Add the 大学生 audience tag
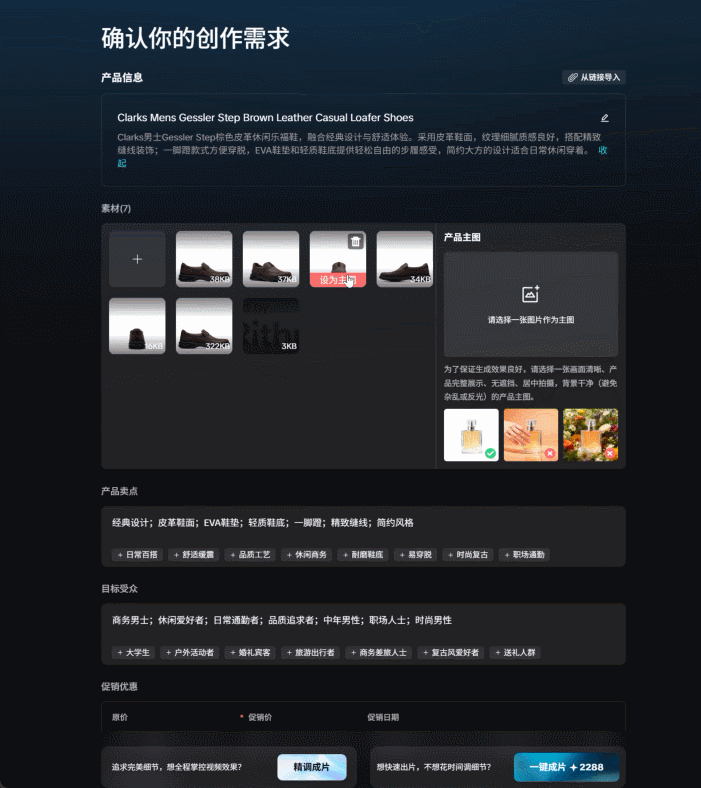The height and width of the screenshot is (788, 701). point(133,653)
